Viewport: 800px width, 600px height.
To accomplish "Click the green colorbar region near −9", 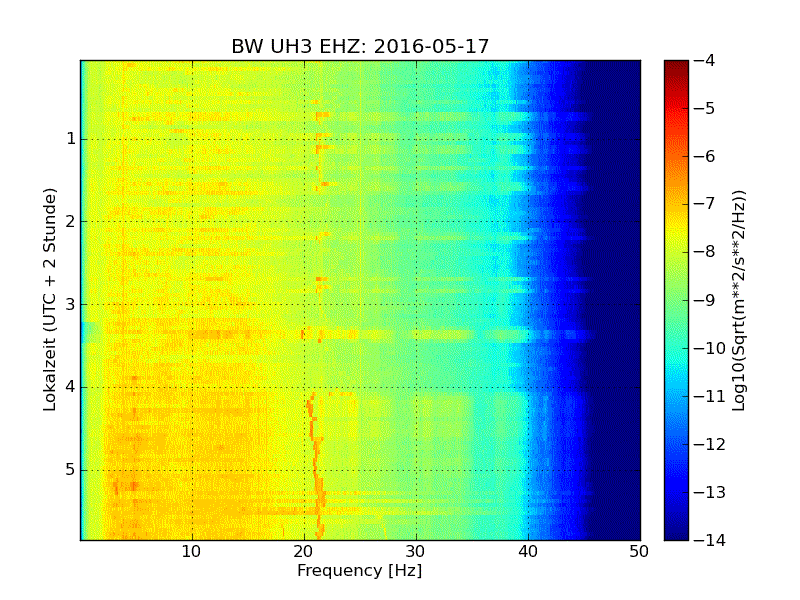I will click(676, 300).
